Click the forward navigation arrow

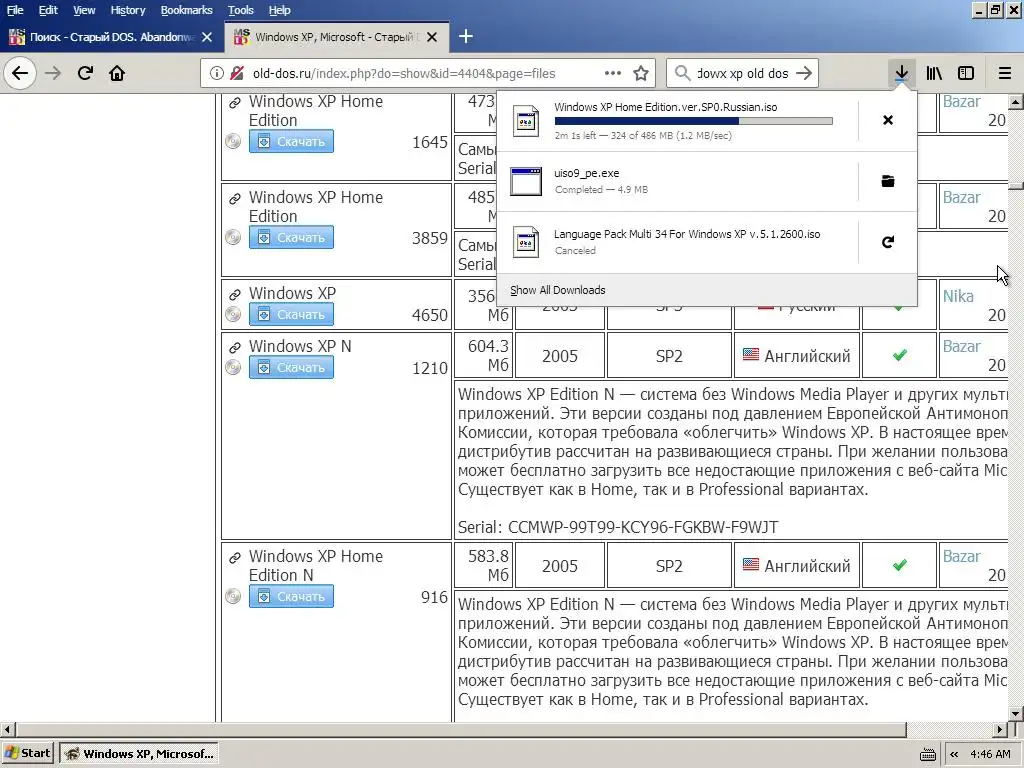[52, 73]
